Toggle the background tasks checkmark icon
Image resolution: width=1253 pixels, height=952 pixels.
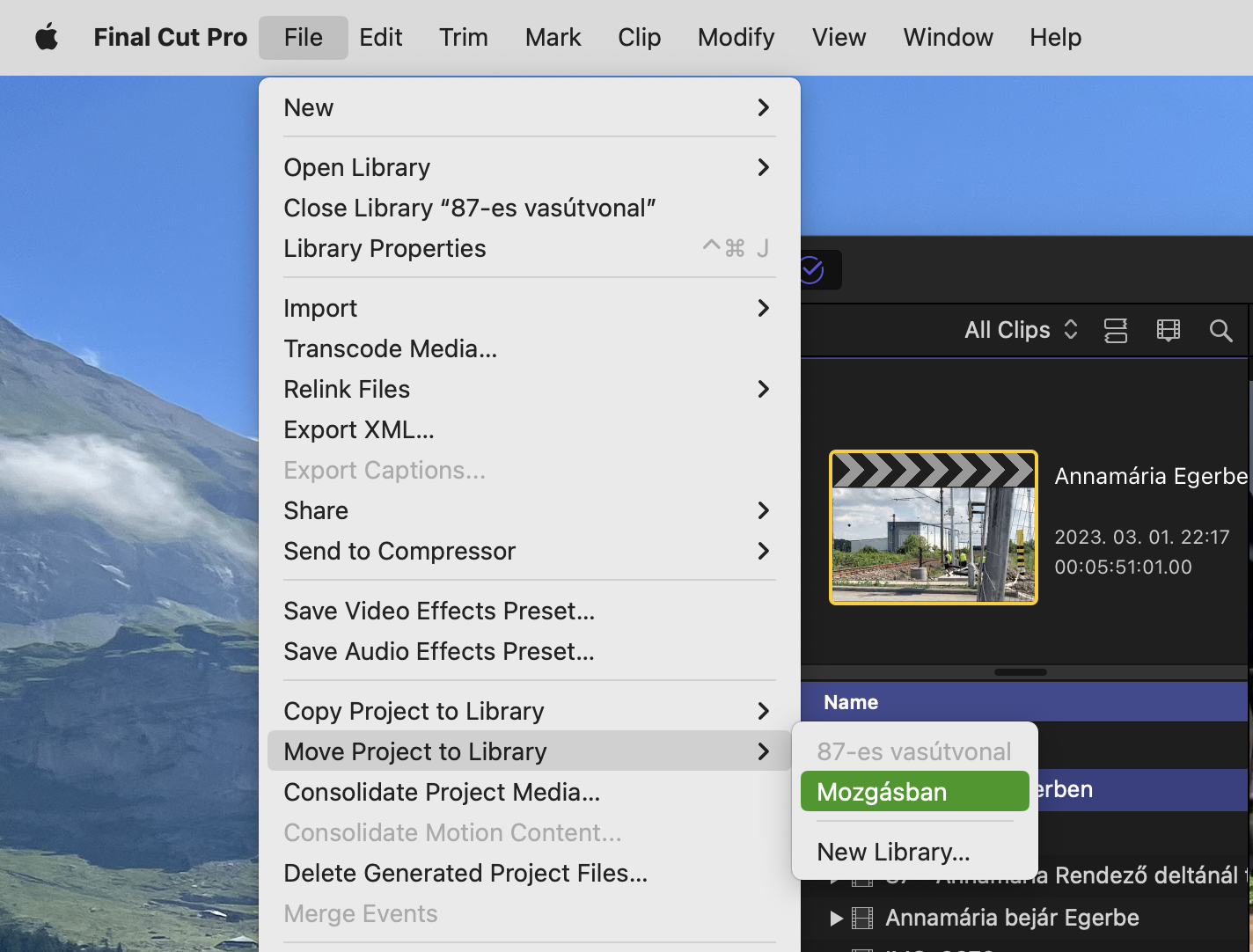812,270
